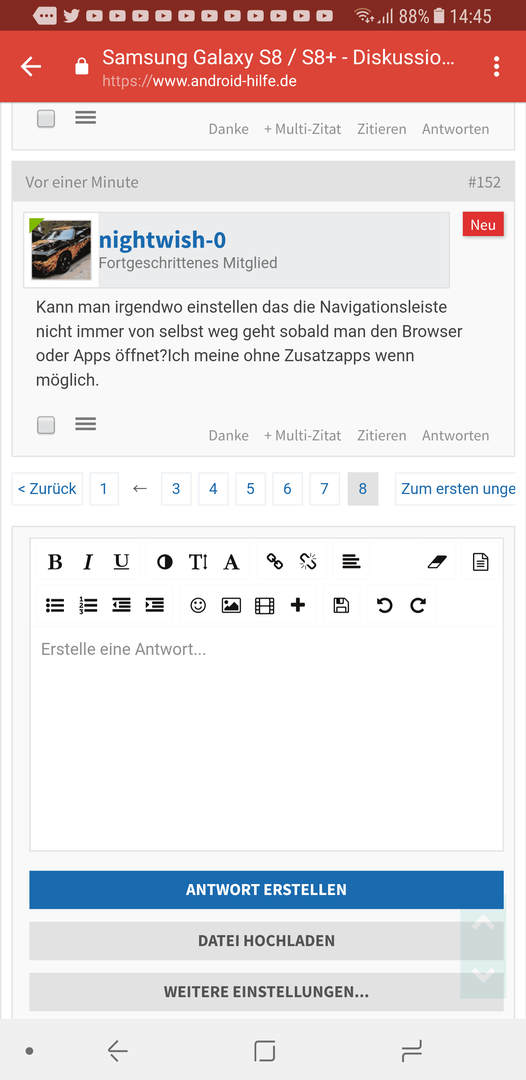The height and width of the screenshot is (1080, 526).
Task: Insert image with the picture icon
Action: coord(231,605)
